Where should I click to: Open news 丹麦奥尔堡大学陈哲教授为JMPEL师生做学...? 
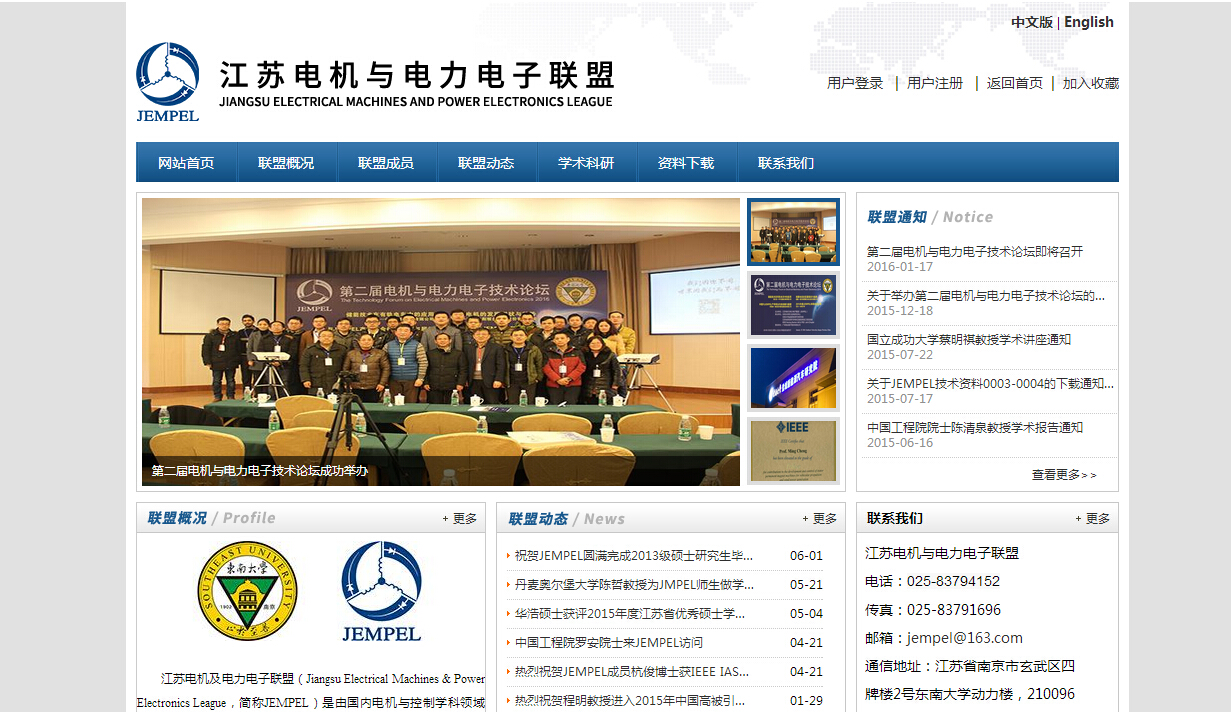634,585
